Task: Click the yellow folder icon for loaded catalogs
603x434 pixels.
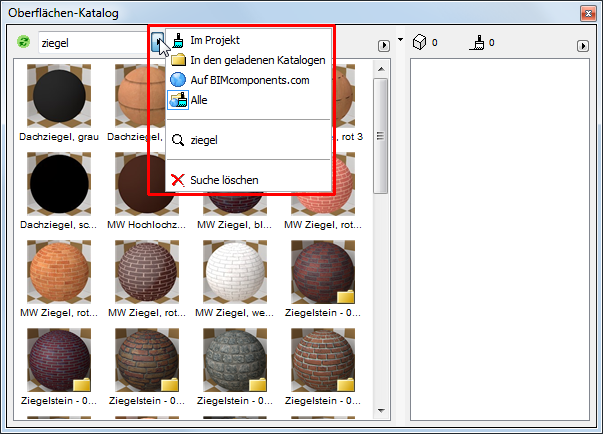Action: point(178,60)
